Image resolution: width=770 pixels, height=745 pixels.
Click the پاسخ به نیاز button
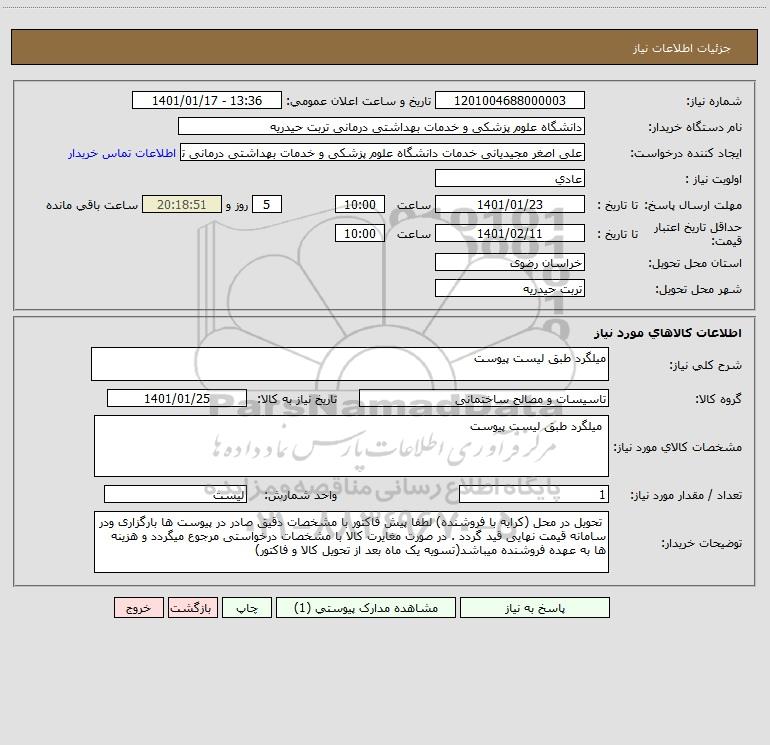(534, 608)
